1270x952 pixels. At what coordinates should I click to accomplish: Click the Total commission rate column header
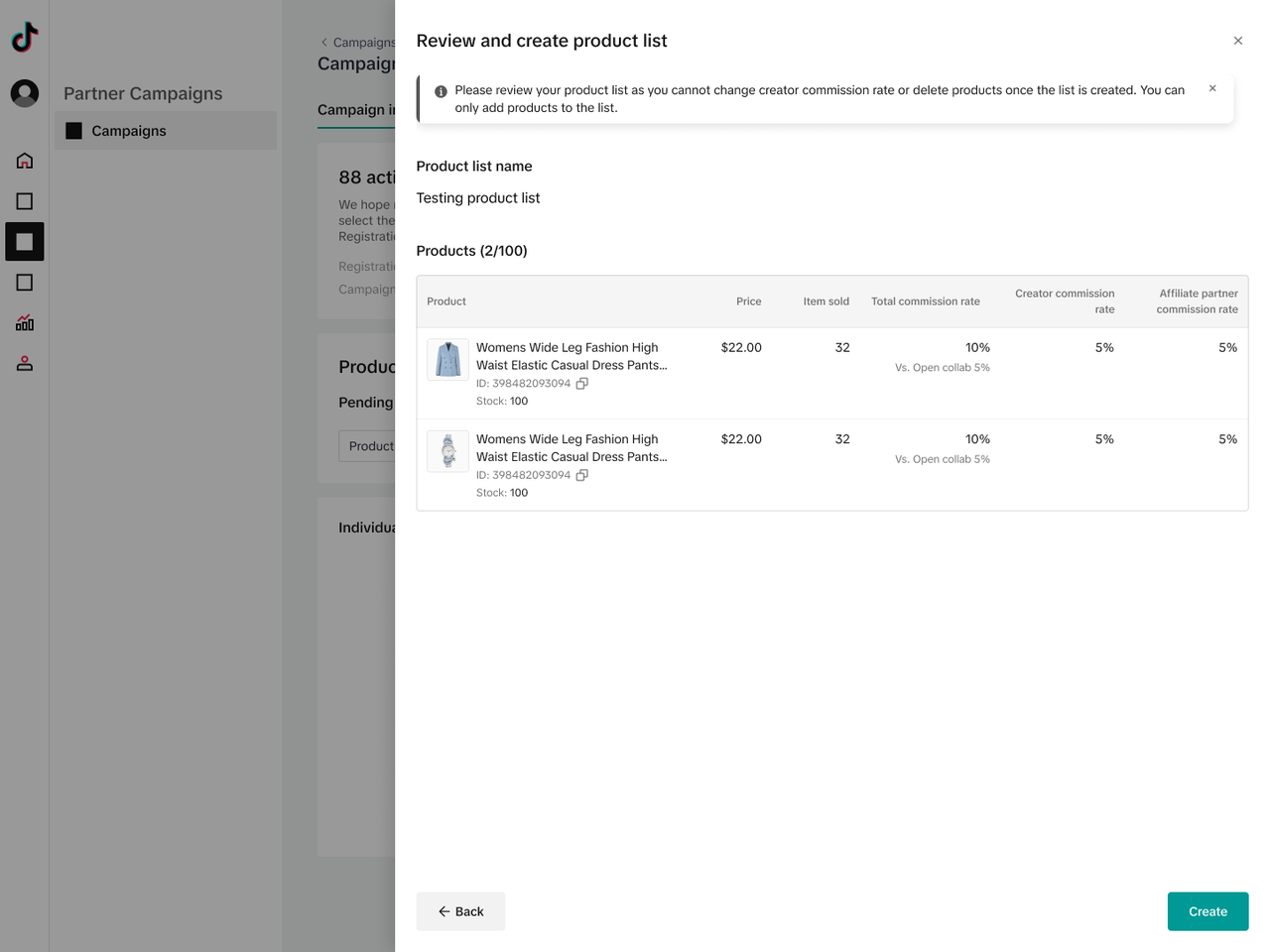(925, 301)
